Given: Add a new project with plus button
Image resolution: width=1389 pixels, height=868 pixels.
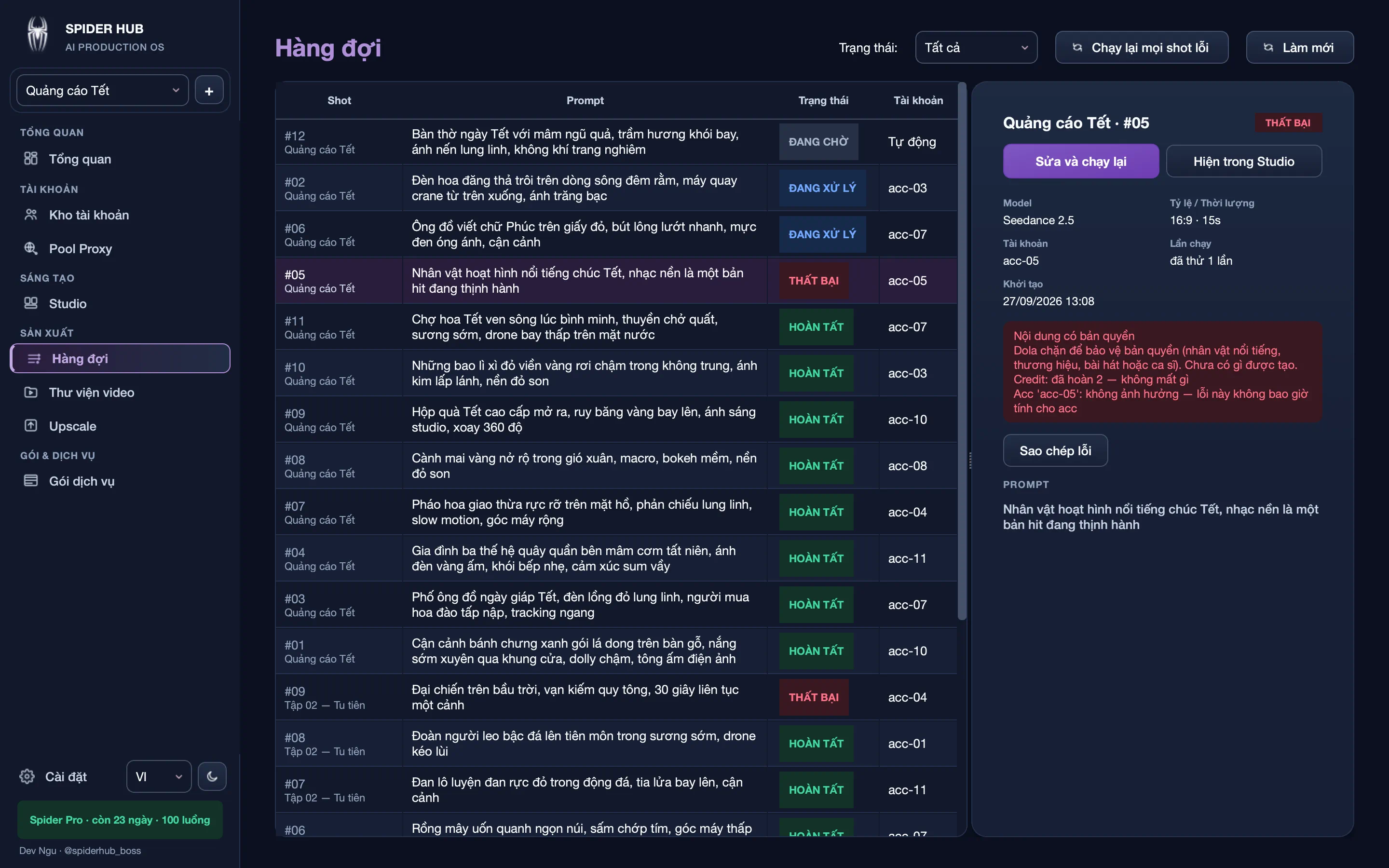Looking at the screenshot, I should click(x=209, y=90).
